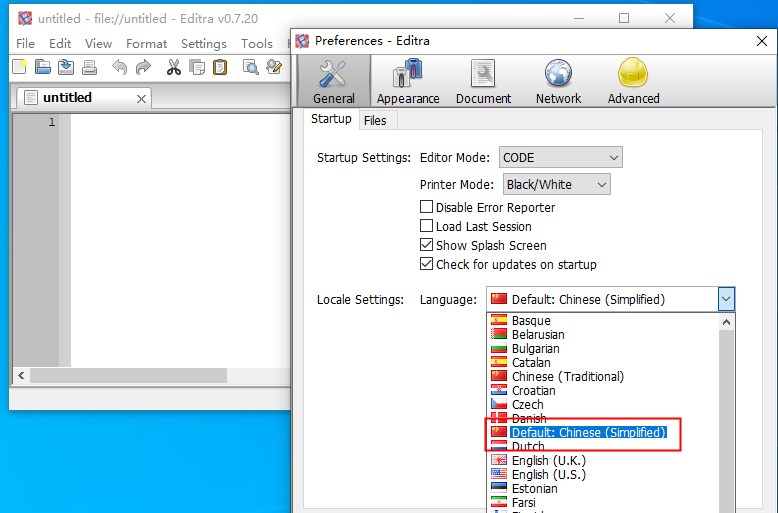
Task: Maximize the Editra main window
Action: pyautogui.click(x=624, y=18)
